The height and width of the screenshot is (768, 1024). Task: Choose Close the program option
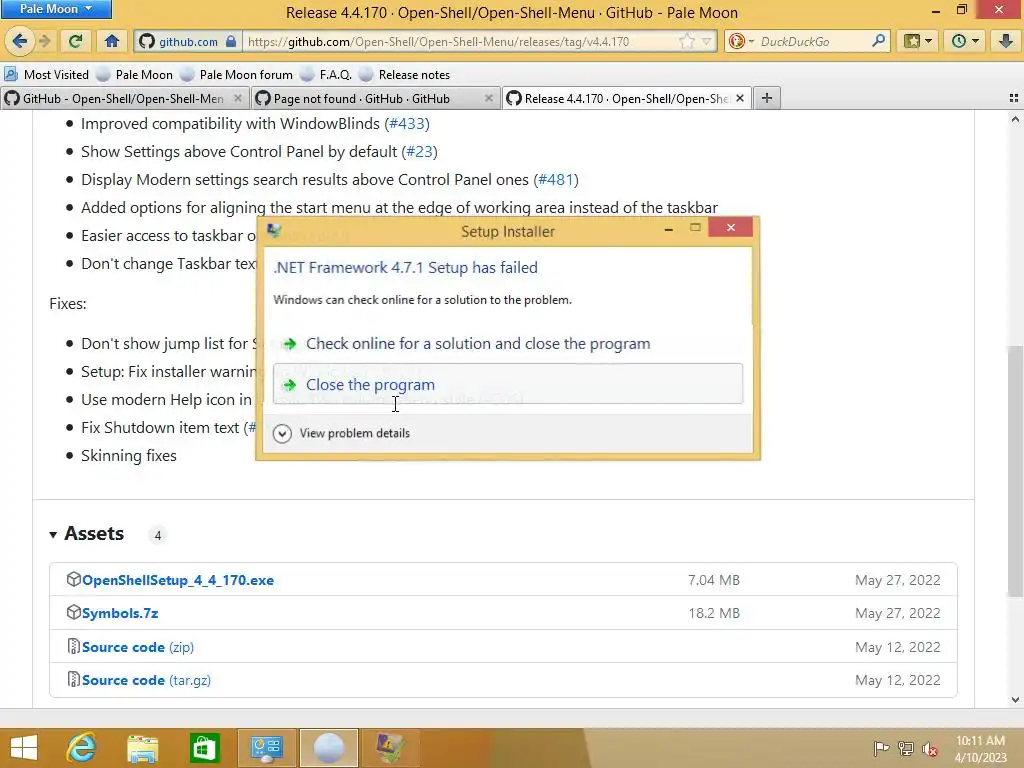coord(507,384)
